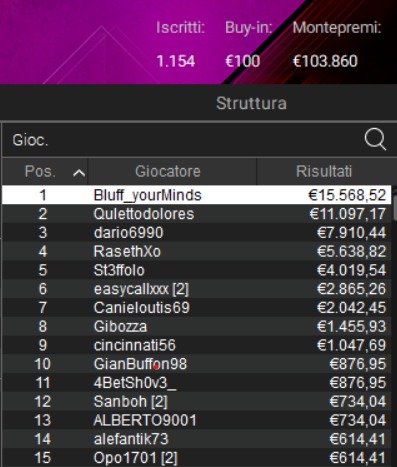Image resolution: width=397 pixels, height=467 pixels.
Task: Pick the Gibozza row in eighth place
Action: pyautogui.click(x=196, y=326)
